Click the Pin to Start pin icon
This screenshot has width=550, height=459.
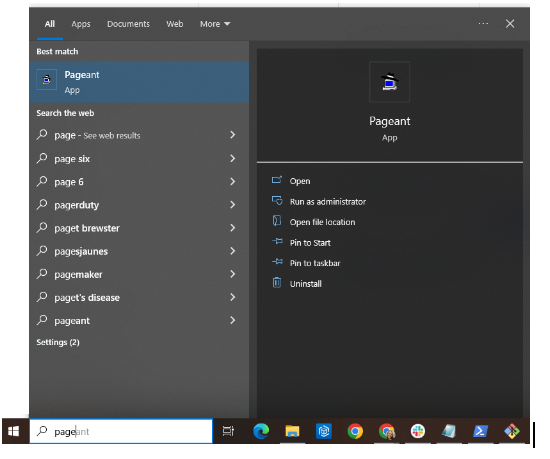[x=277, y=242]
